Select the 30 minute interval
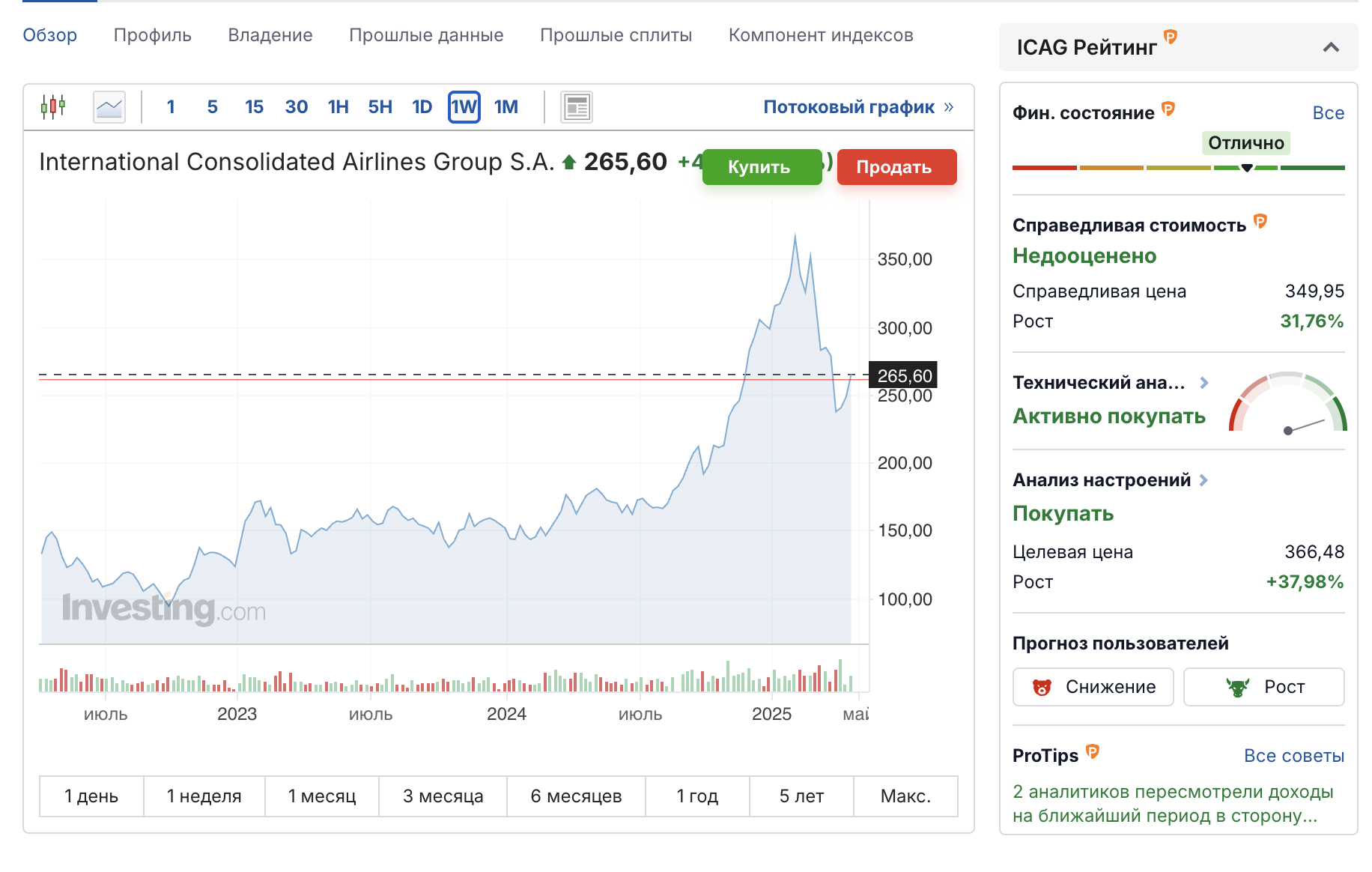 297,107
